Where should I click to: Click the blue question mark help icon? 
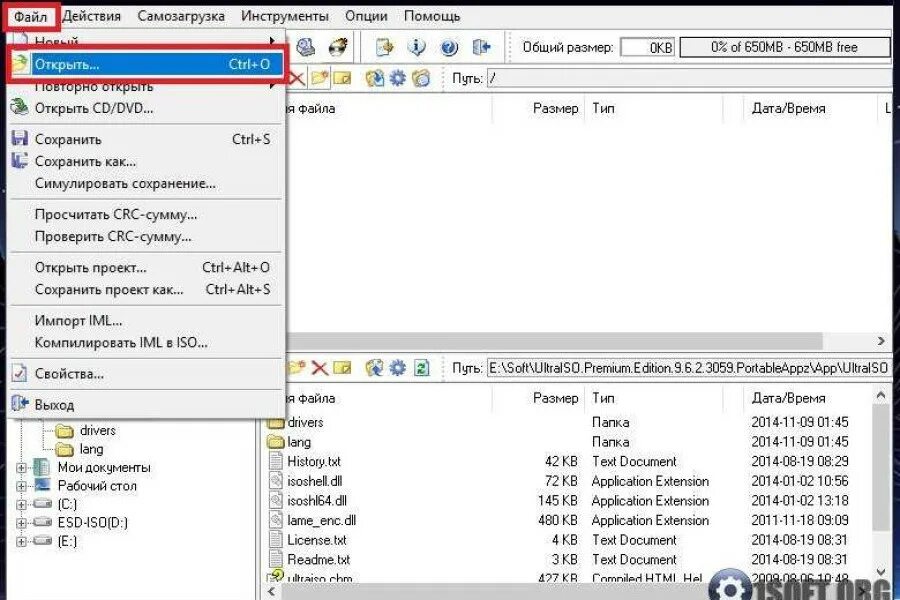449,47
